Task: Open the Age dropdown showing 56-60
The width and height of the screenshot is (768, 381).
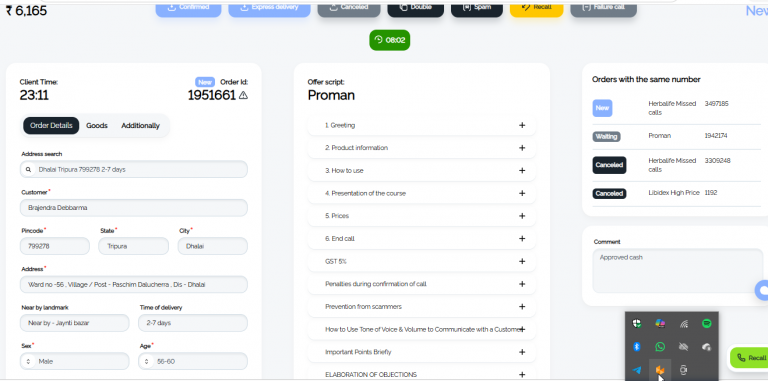Action: pos(193,361)
